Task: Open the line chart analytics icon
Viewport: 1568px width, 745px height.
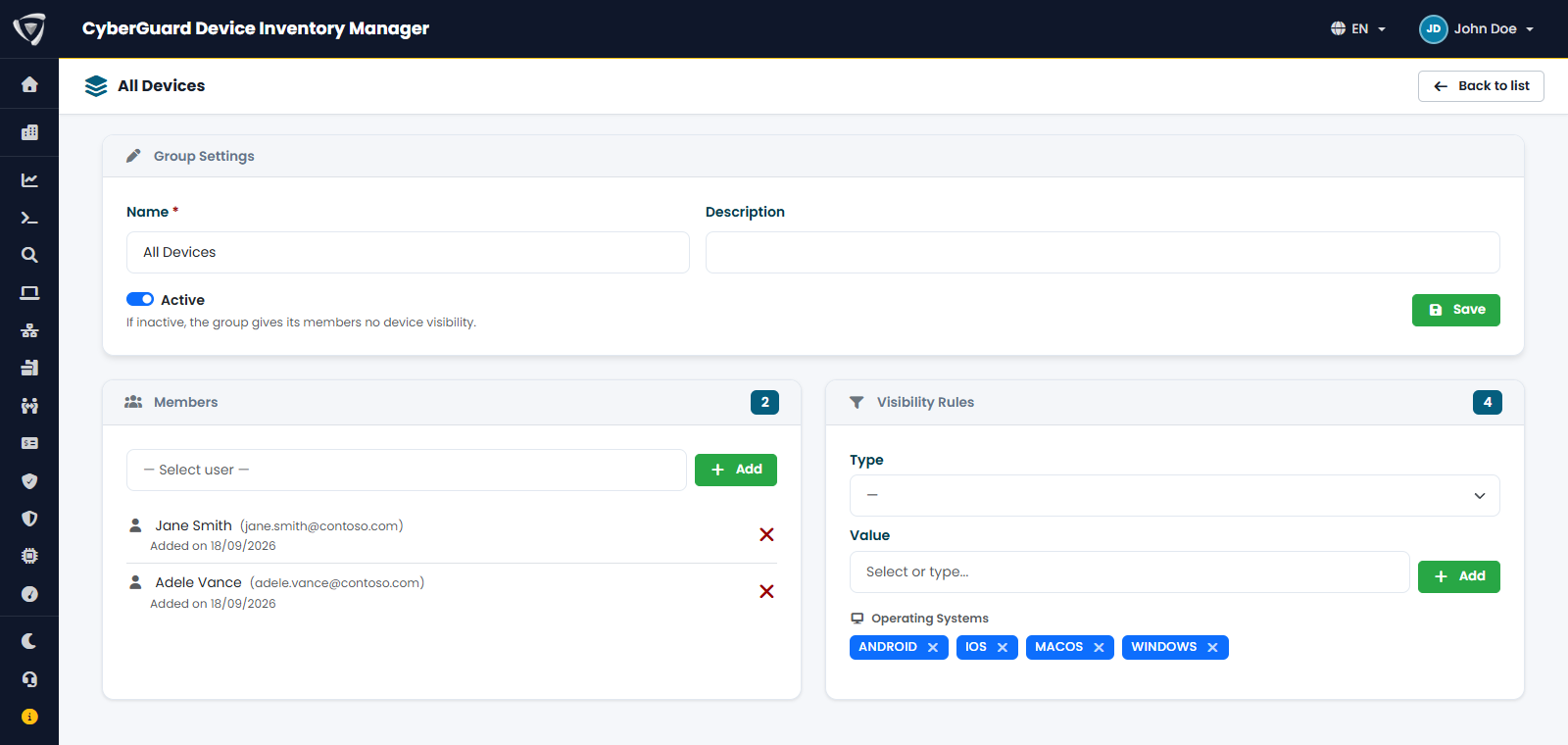Action: pyautogui.click(x=29, y=180)
